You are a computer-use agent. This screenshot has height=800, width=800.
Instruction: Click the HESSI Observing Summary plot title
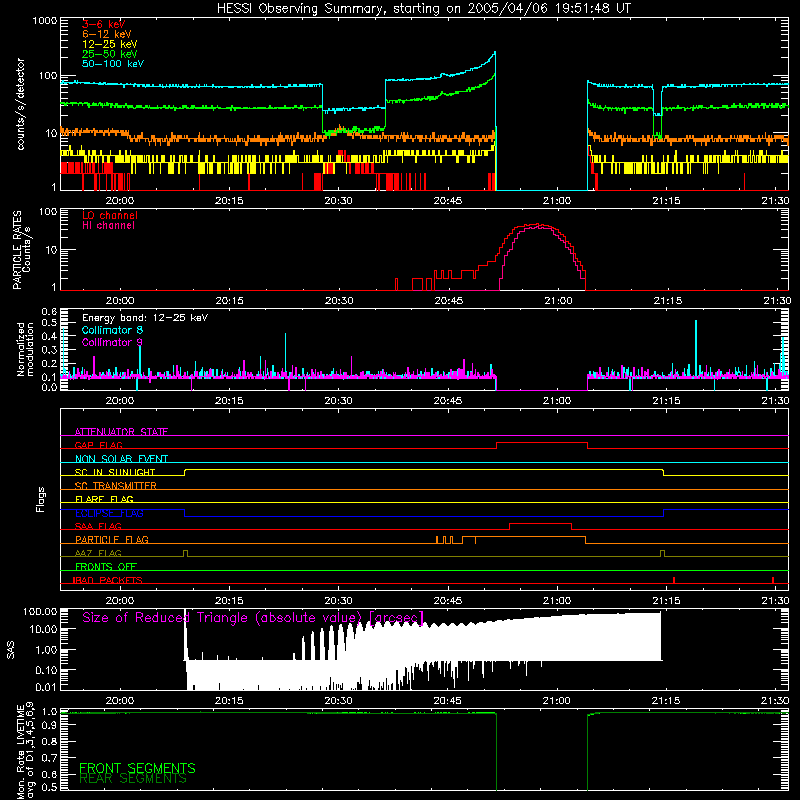click(424, 9)
